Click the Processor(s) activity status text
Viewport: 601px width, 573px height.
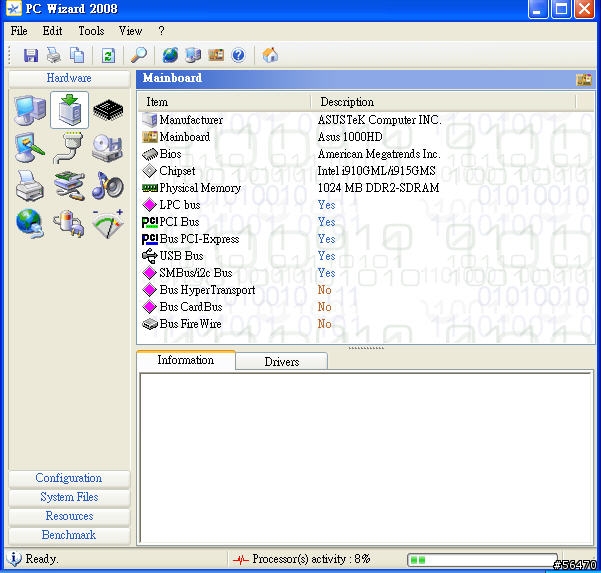(311, 559)
